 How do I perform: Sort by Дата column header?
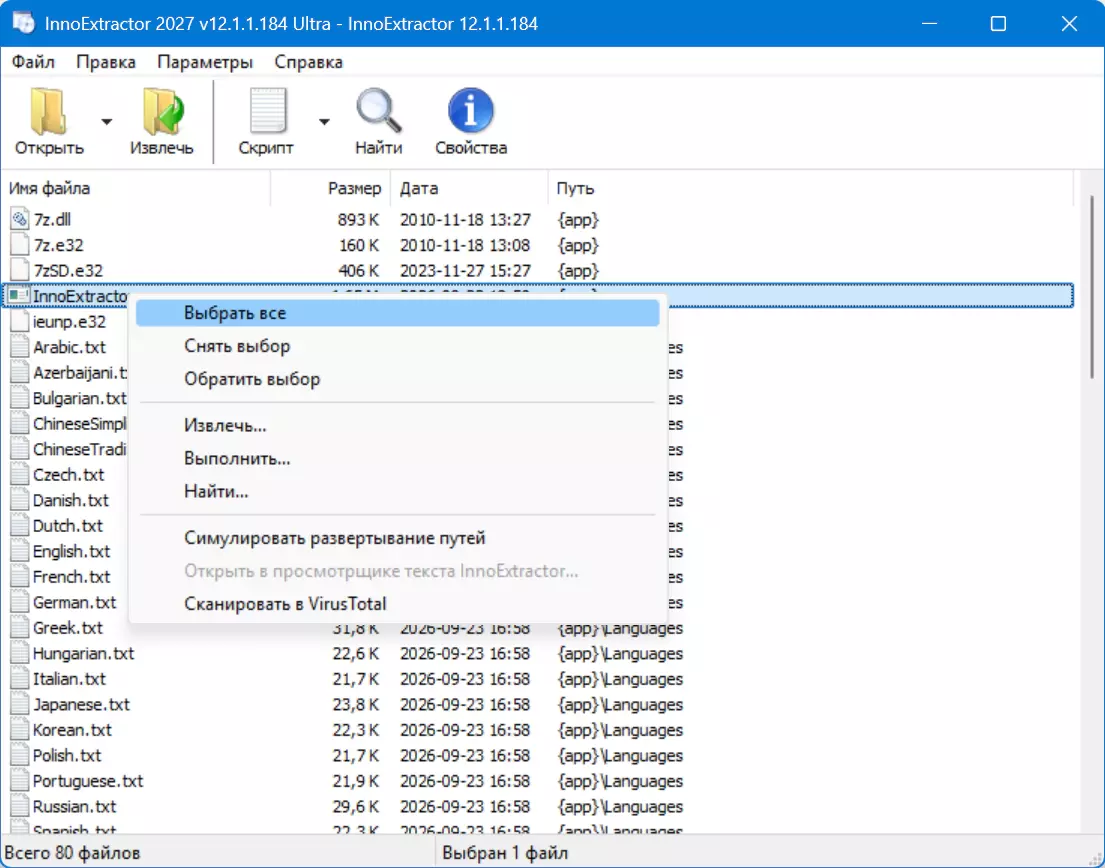tap(469, 189)
